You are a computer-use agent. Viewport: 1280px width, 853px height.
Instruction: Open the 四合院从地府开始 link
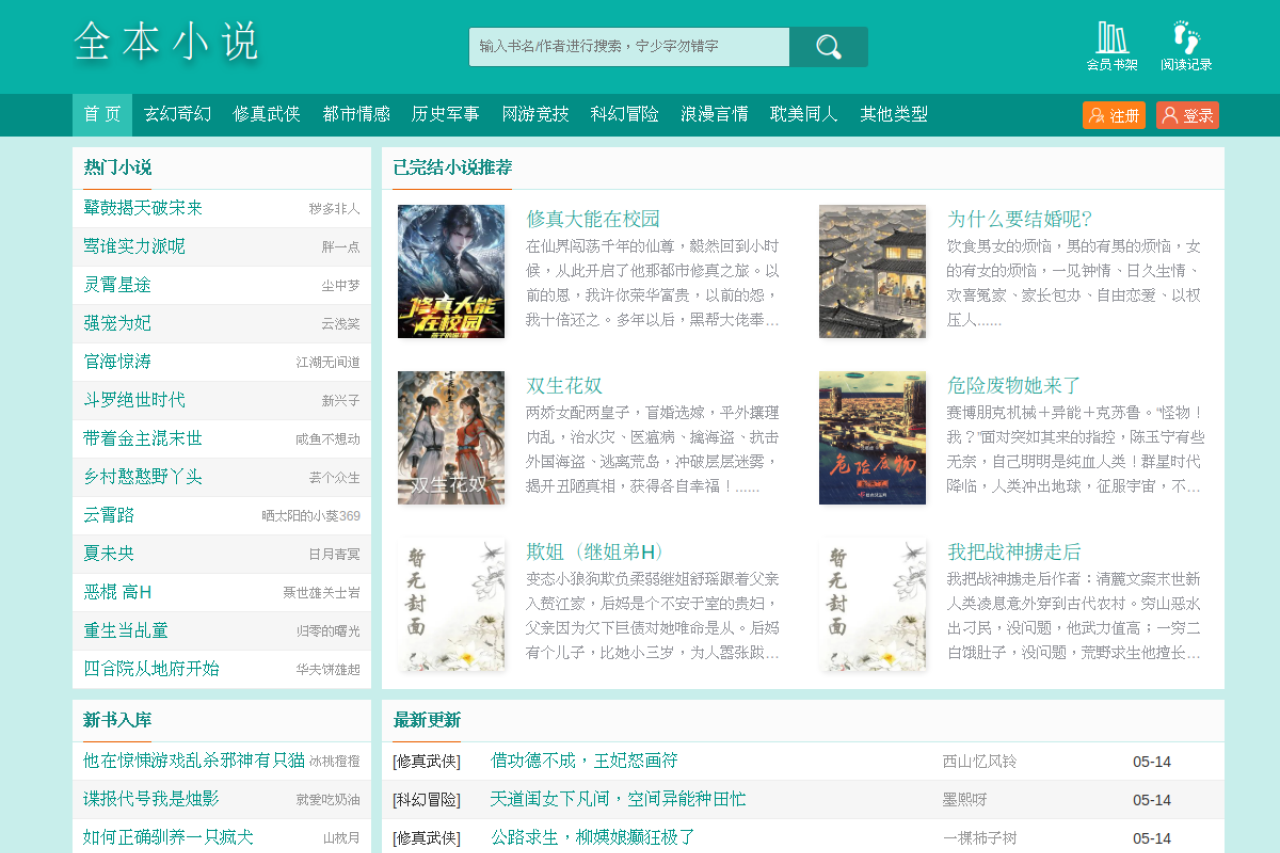click(151, 669)
